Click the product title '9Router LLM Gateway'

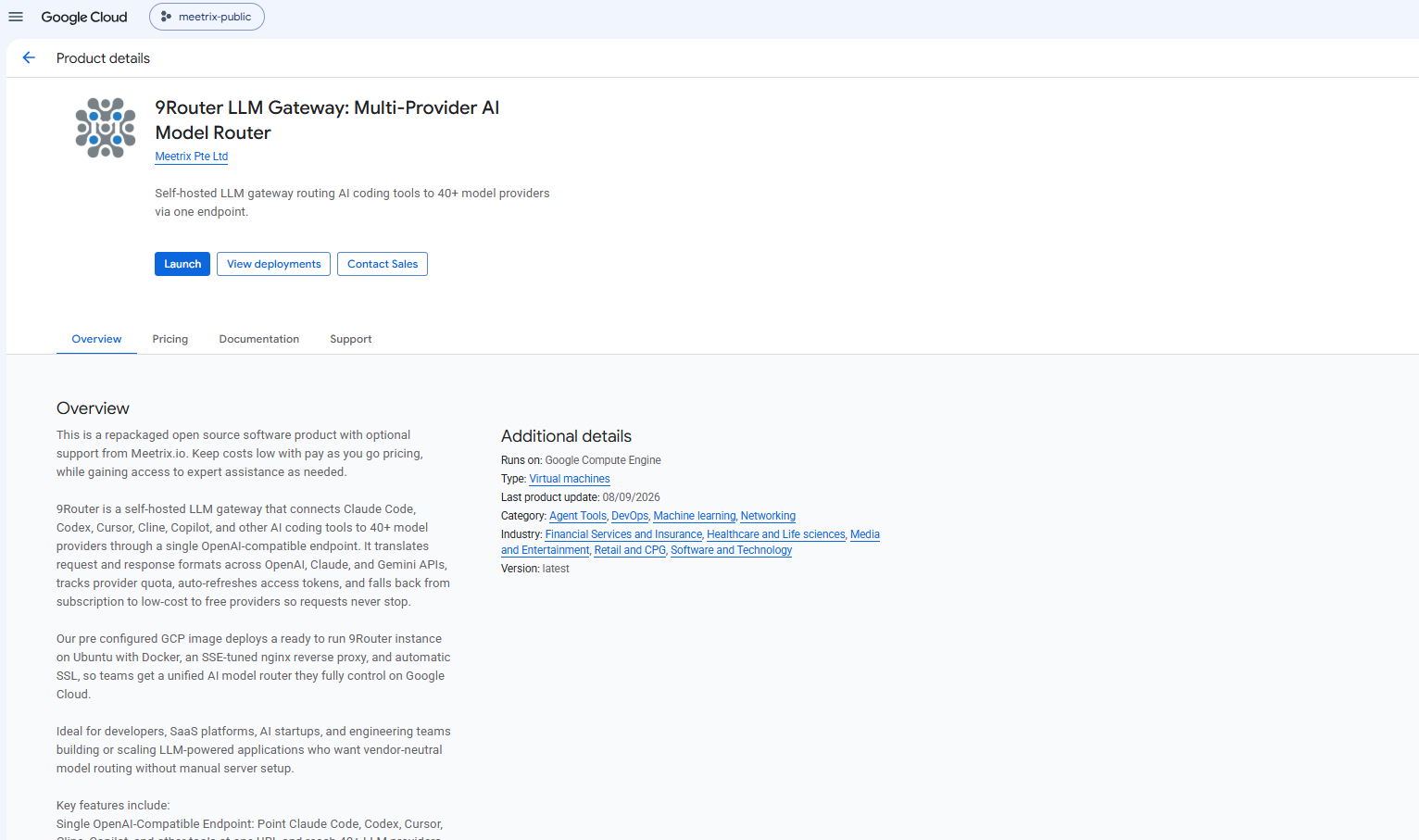pyautogui.click(x=327, y=120)
